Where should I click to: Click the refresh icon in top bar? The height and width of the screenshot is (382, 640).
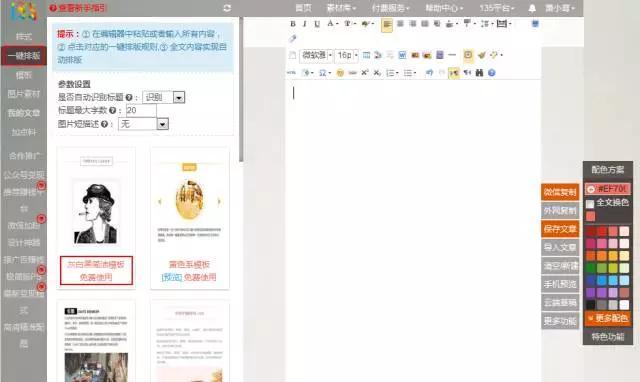(x=227, y=8)
